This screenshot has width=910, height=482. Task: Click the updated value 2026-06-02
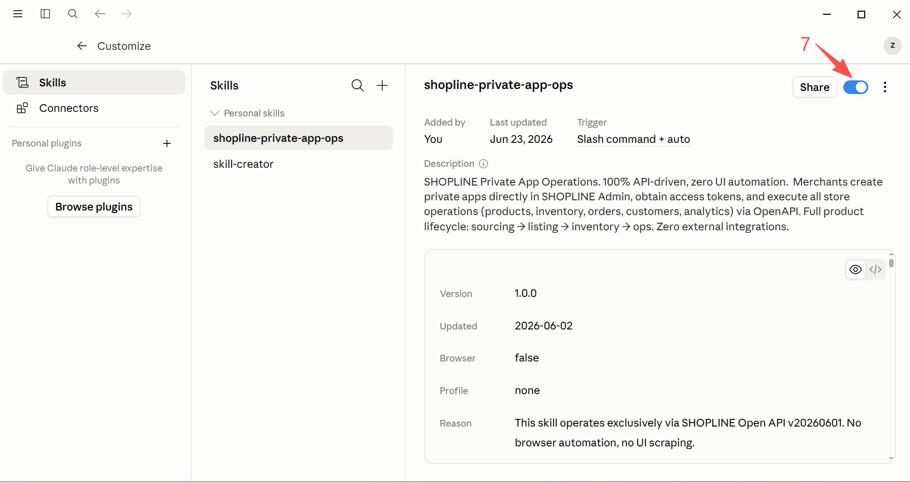(x=543, y=326)
